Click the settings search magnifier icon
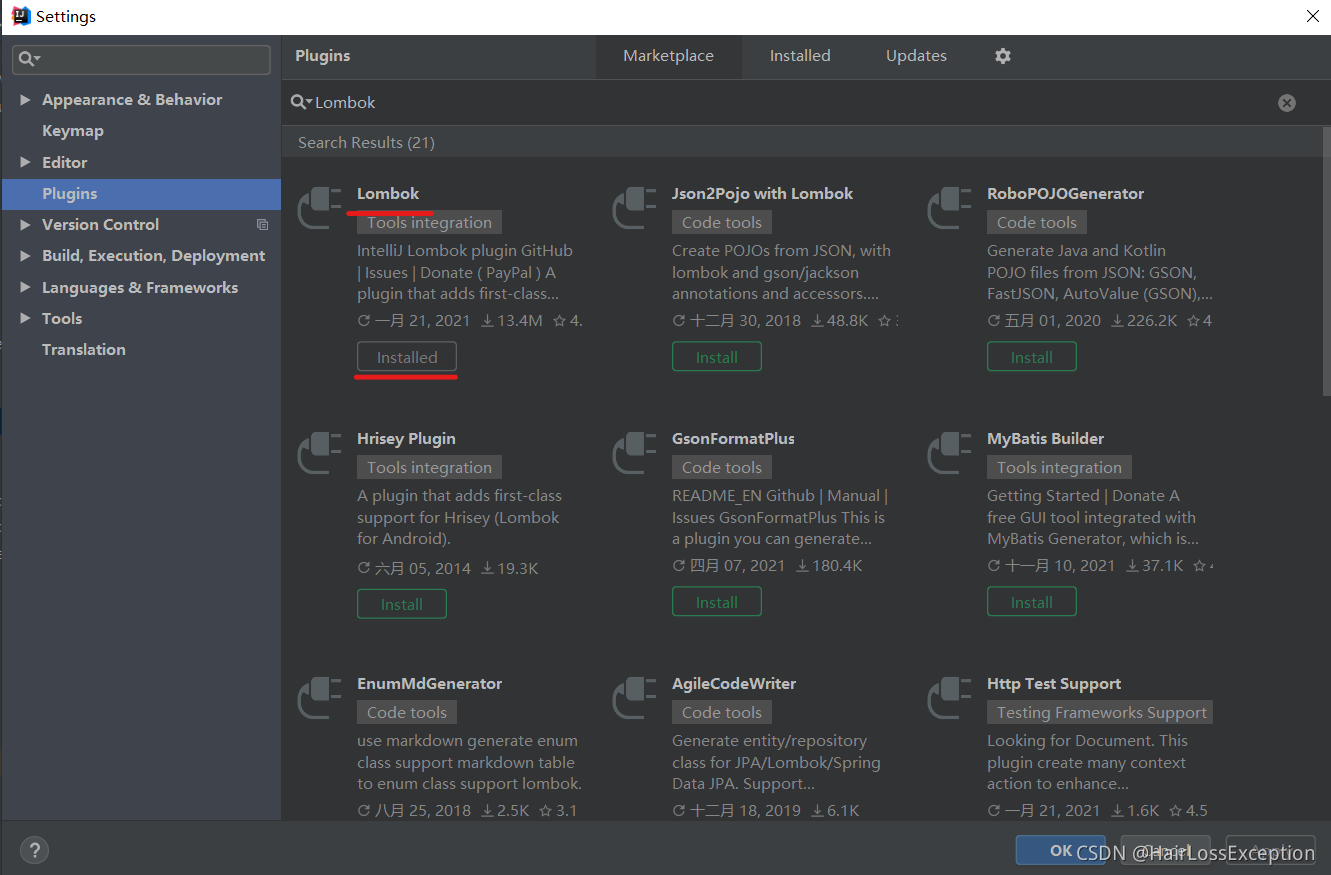1331x875 pixels. point(29,59)
